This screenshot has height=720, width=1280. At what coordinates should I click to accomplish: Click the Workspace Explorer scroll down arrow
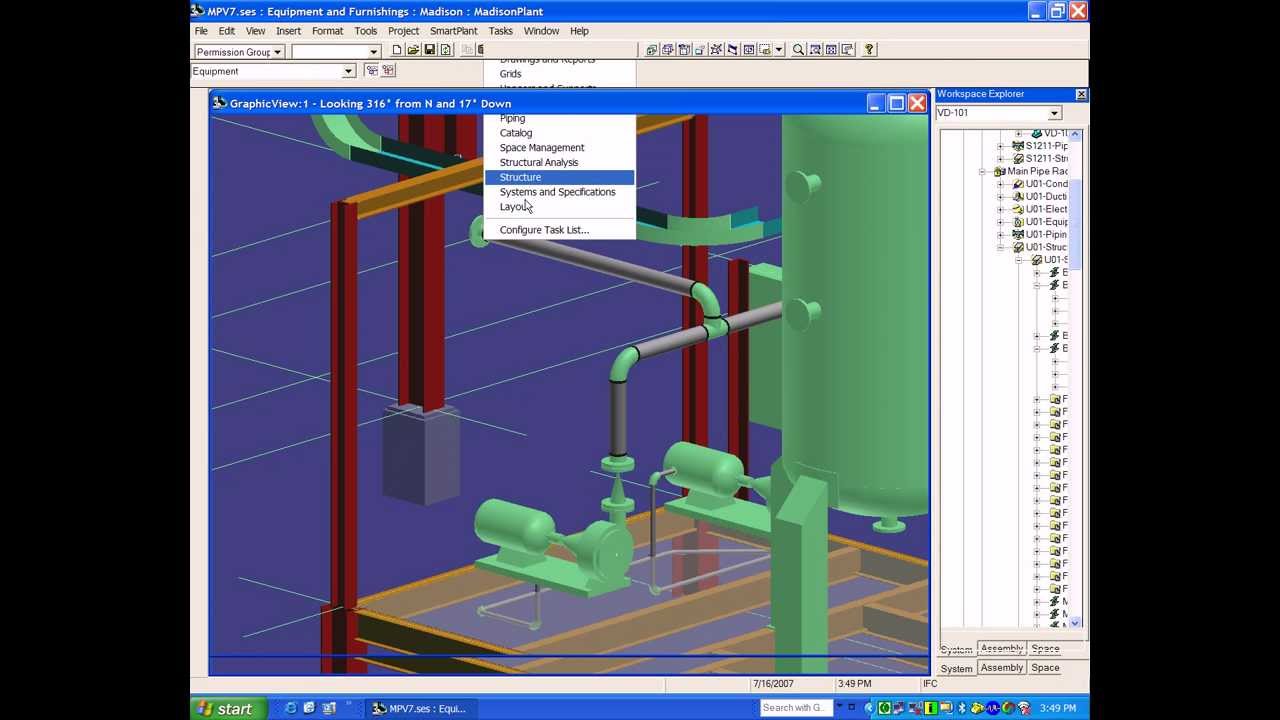(x=1075, y=622)
